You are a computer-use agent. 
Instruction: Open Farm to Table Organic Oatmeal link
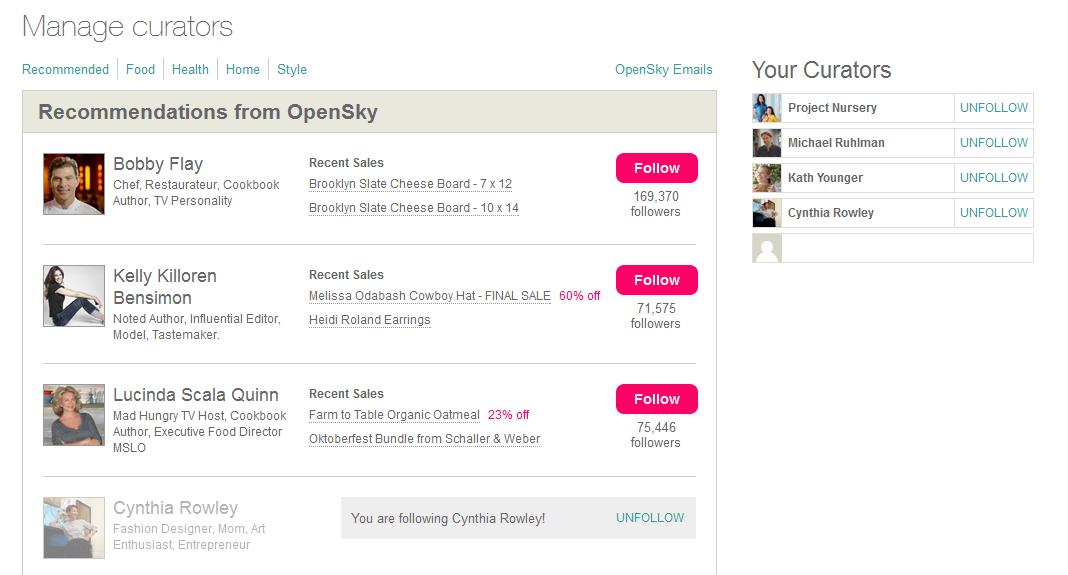(394, 415)
